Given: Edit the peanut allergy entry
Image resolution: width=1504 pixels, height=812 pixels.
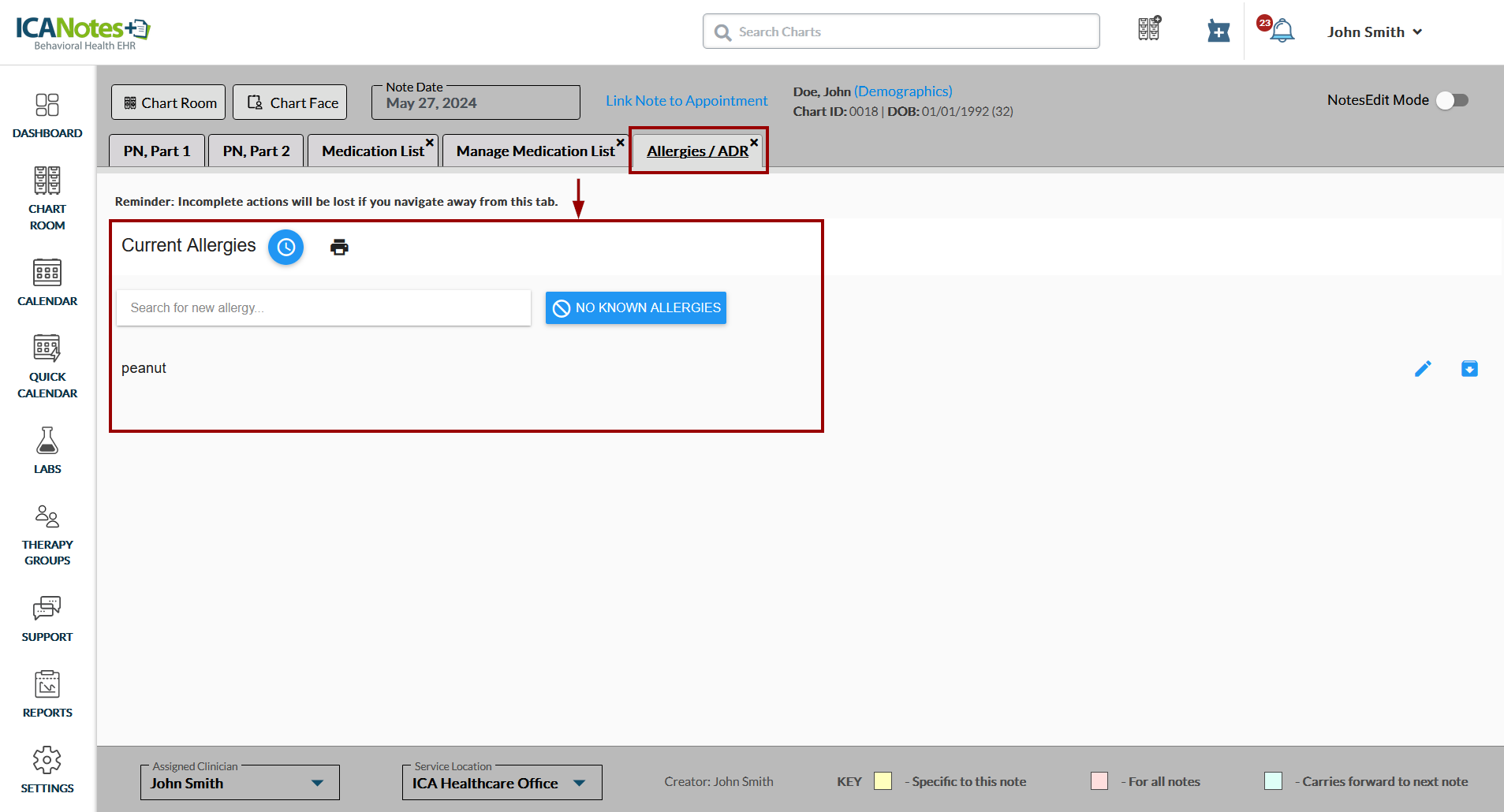Looking at the screenshot, I should tap(1423, 369).
